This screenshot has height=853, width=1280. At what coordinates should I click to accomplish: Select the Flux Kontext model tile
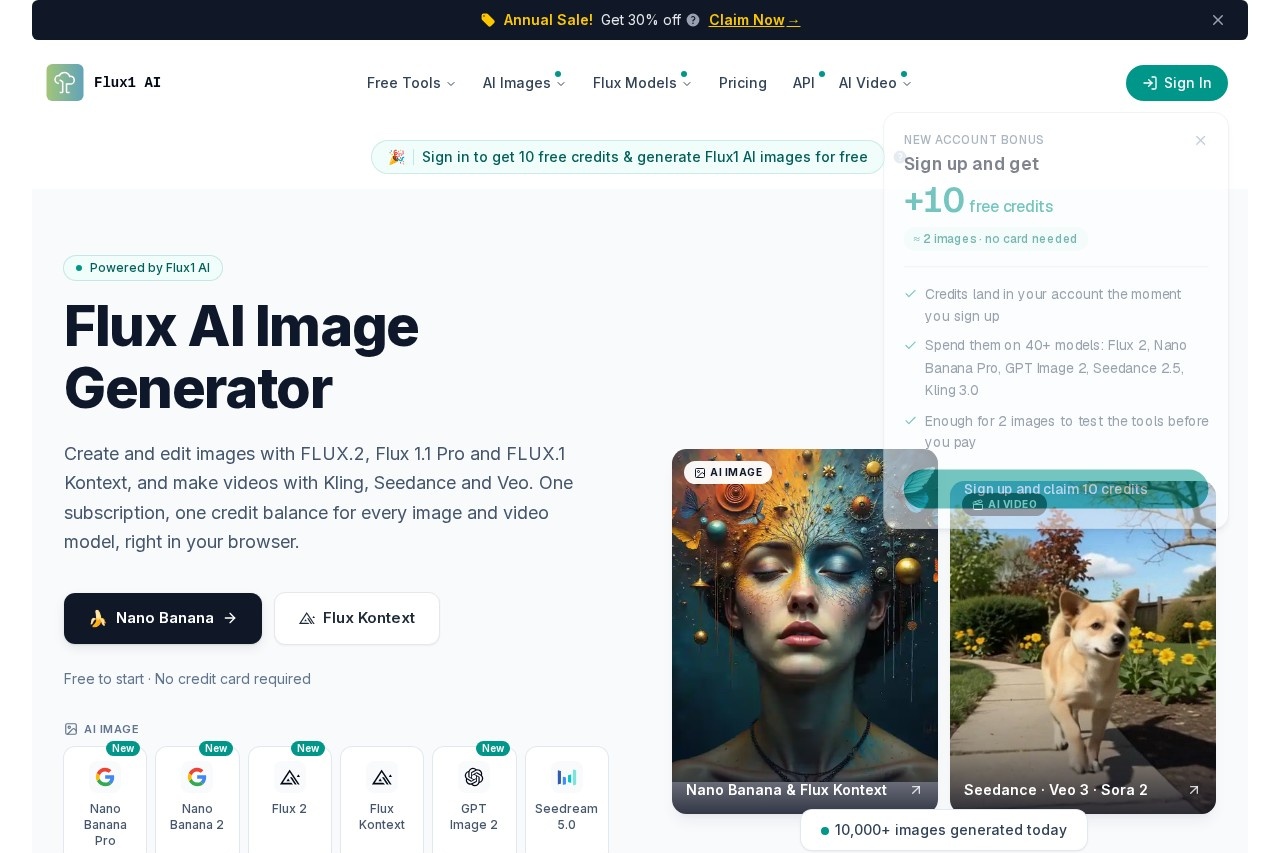pyautogui.click(x=382, y=800)
